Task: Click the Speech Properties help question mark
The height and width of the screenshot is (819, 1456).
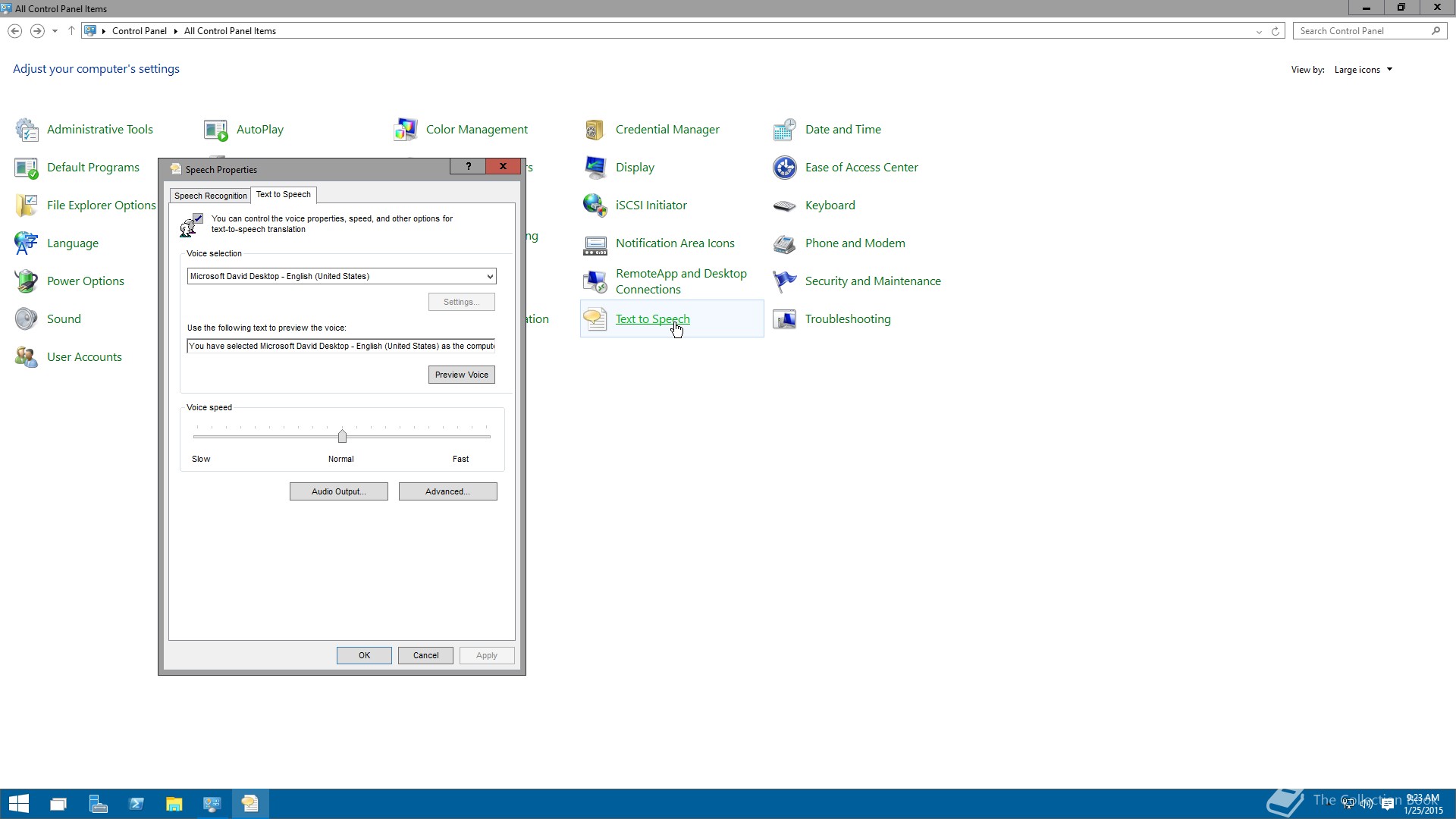Action: click(469, 167)
